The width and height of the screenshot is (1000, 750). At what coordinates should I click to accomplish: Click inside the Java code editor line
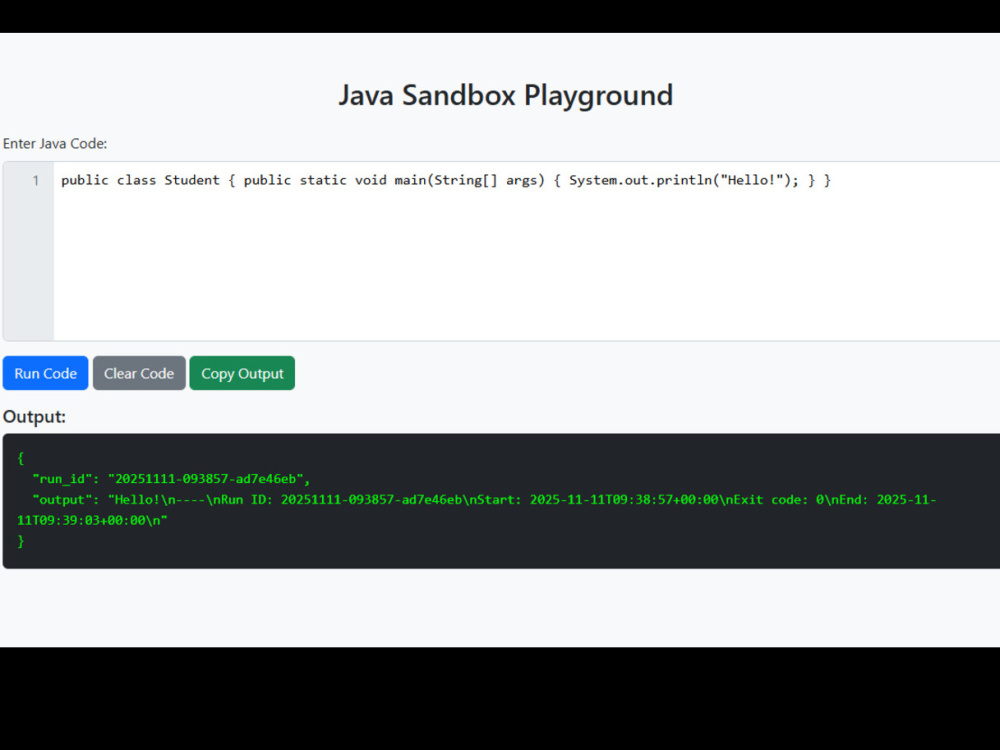(x=446, y=180)
